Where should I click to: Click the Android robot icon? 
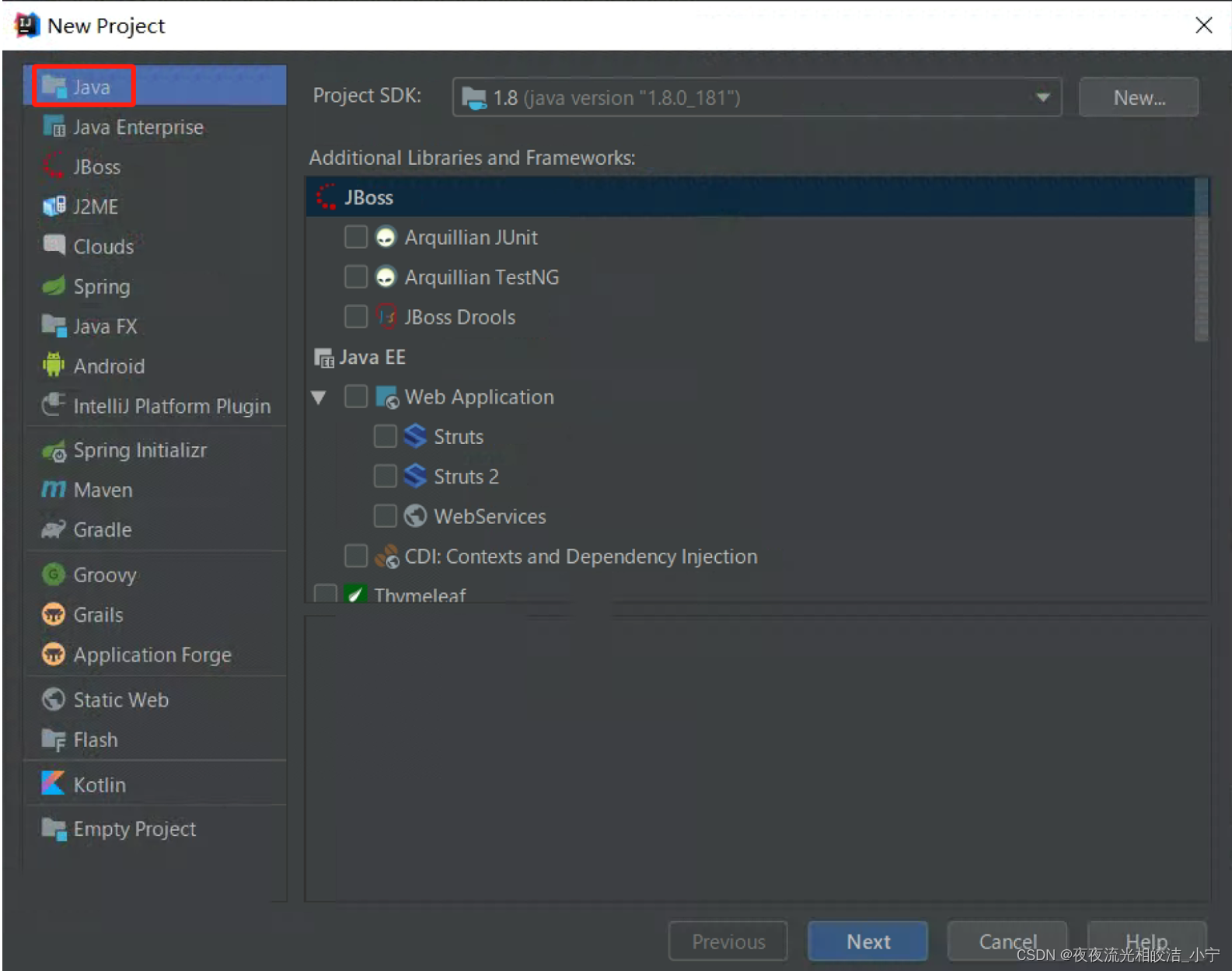[x=54, y=365]
